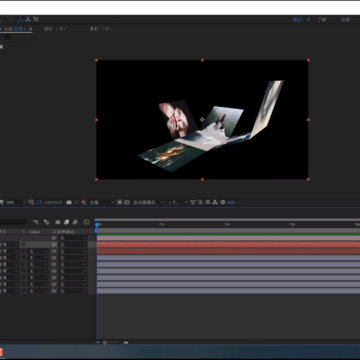
Task: Open the color channel RGB icon menu
Action: point(83,202)
